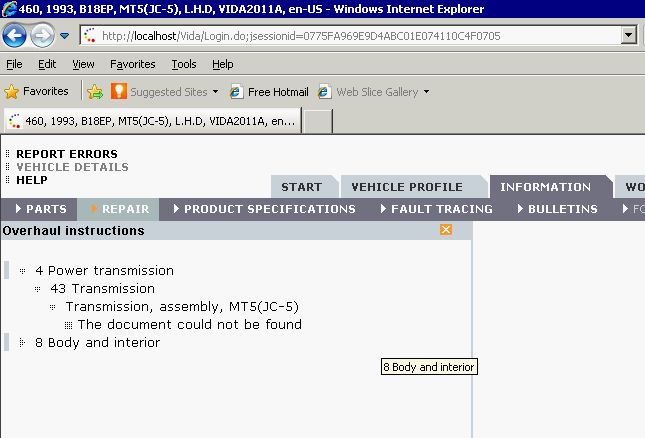Screen dimensions: 645x438
Task: Open the FAULT TRACING sub-tab
Action: coord(436,209)
